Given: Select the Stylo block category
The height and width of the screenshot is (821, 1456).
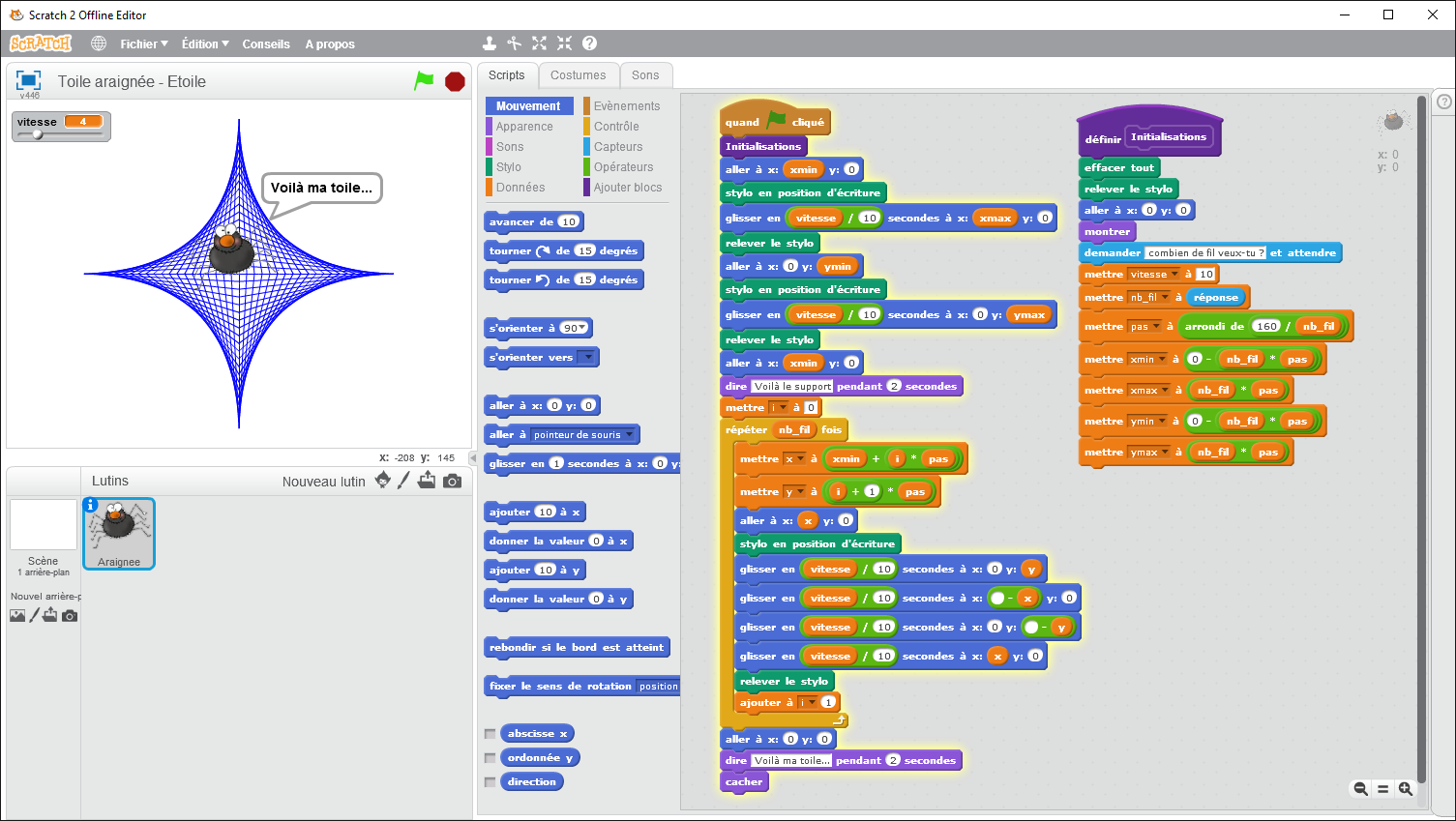Looking at the screenshot, I should tap(509, 167).
